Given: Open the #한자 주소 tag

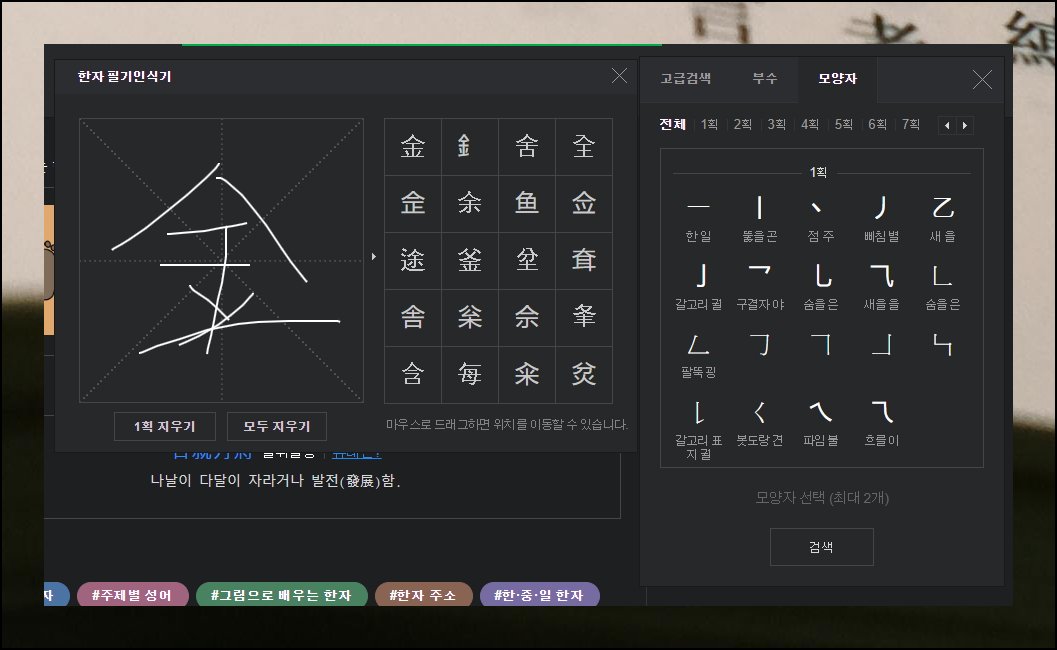Looking at the screenshot, I should pos(423,595).
